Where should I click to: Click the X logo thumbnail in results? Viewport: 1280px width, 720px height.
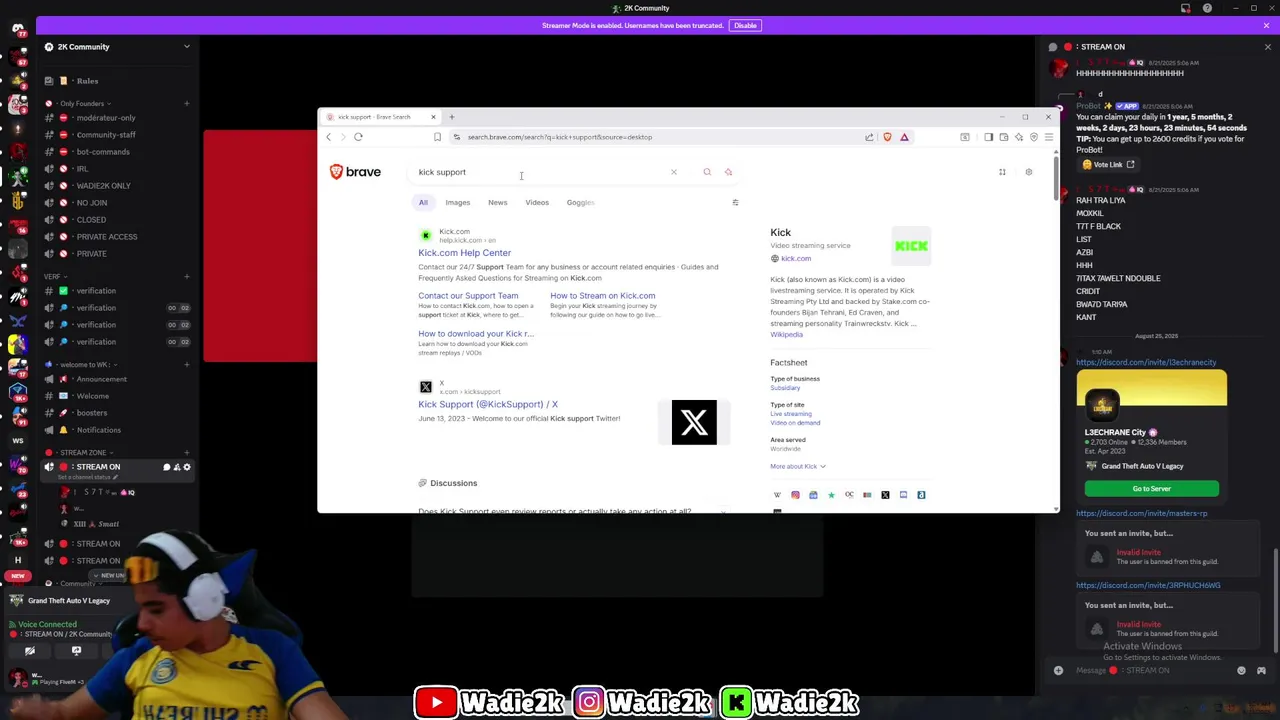click(694, 422)
